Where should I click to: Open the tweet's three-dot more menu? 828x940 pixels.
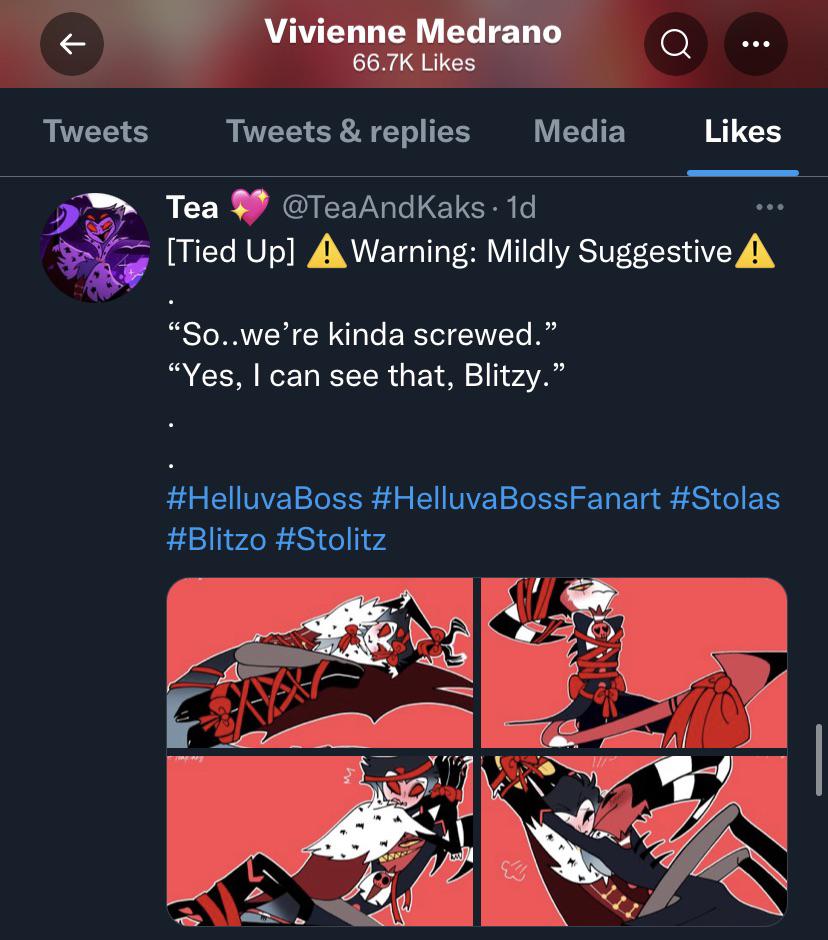coord(770,207)
